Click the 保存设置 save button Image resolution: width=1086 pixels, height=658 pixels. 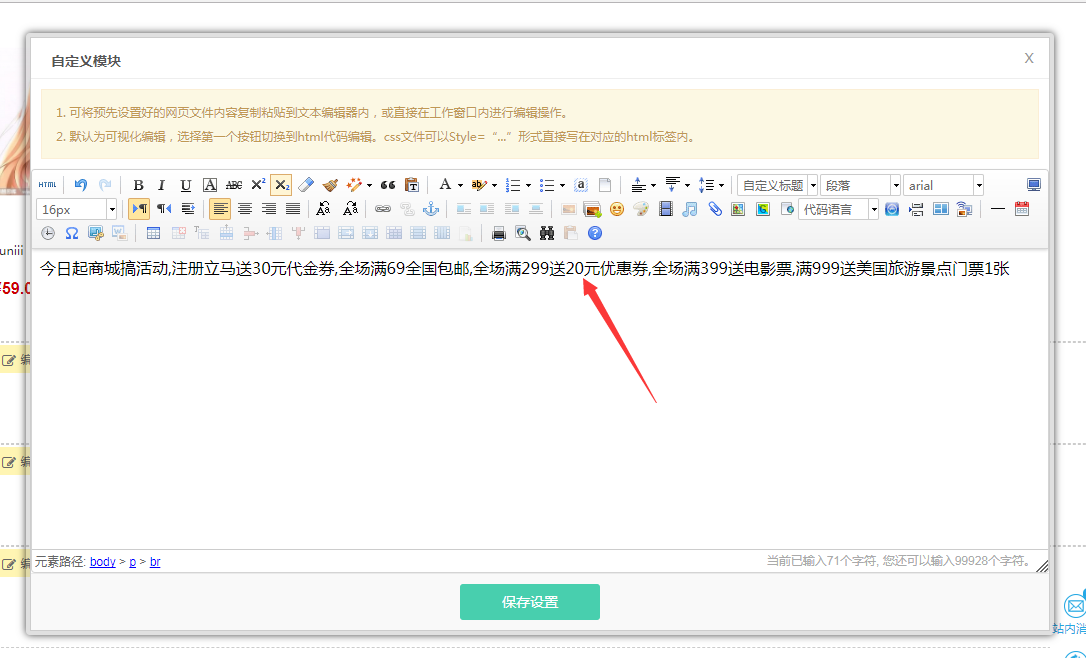click(530, 602)
